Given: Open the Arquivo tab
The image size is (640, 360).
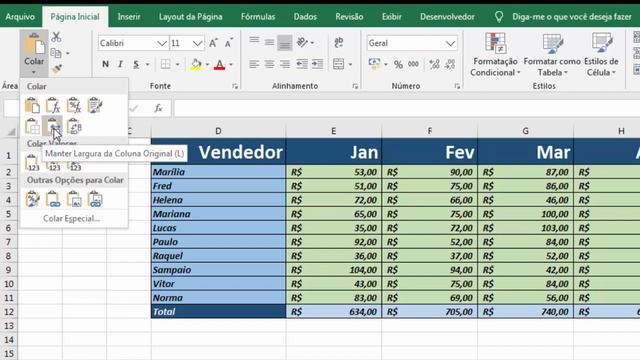Looking at the screenshot, I should [20, 17].
